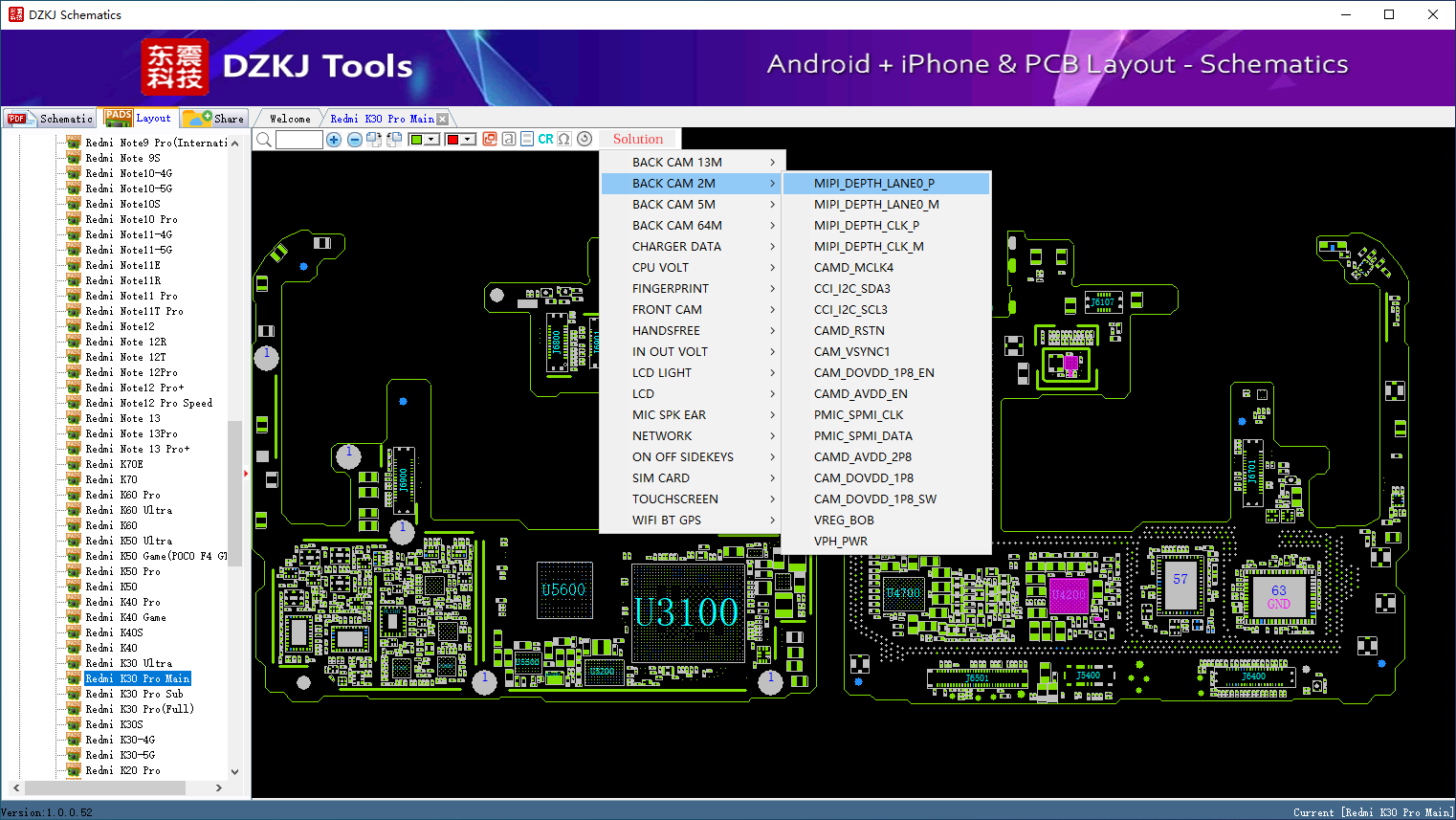Screen dimensions: 1456x820
Task: Expand the BACK CAM 64M submenu
Action: [x=693, y=226]
